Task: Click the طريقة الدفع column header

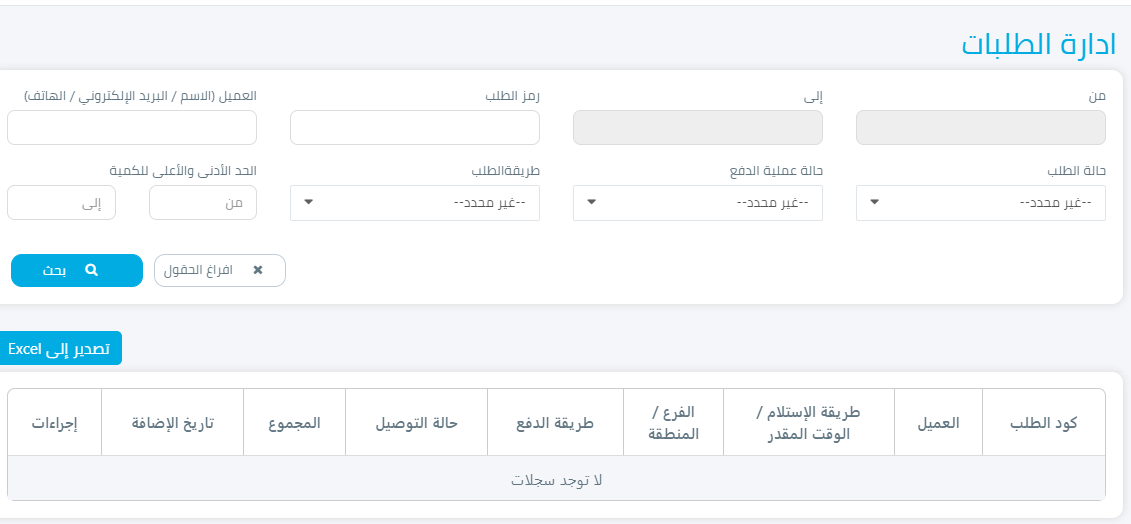Action: pyautogui.click(x=555, y=423)
